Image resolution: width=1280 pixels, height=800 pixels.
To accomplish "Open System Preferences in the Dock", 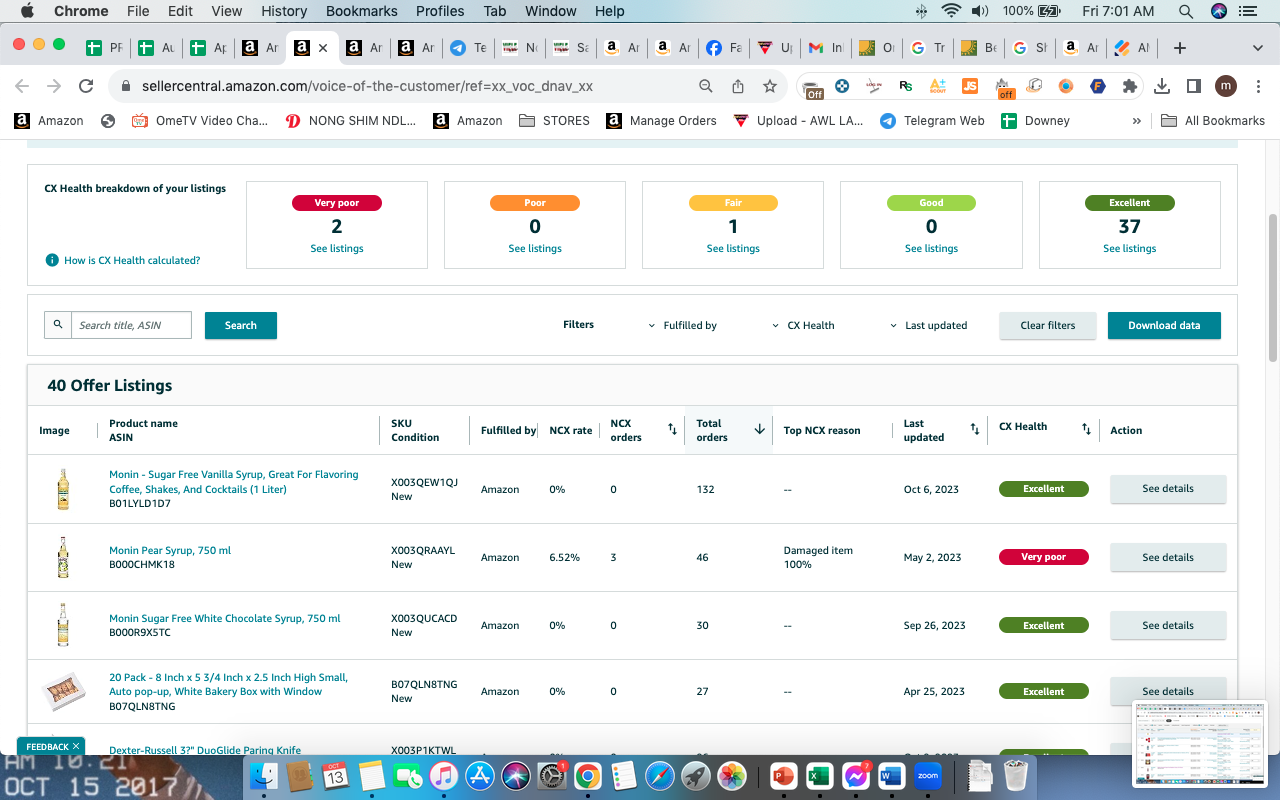I will point(552,775).
